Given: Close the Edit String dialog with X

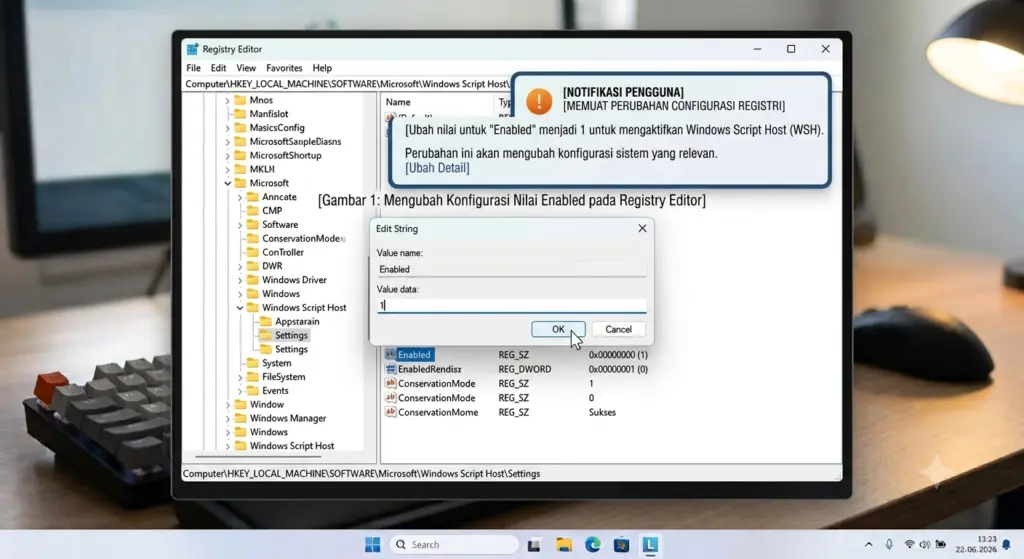Looking at the screenshot, I should coord(642,228).
